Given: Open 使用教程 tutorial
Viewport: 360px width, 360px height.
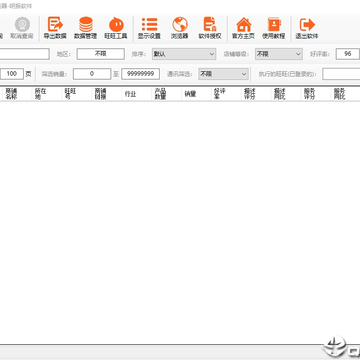Looking at the screenshot, I should tap(274, 28).
